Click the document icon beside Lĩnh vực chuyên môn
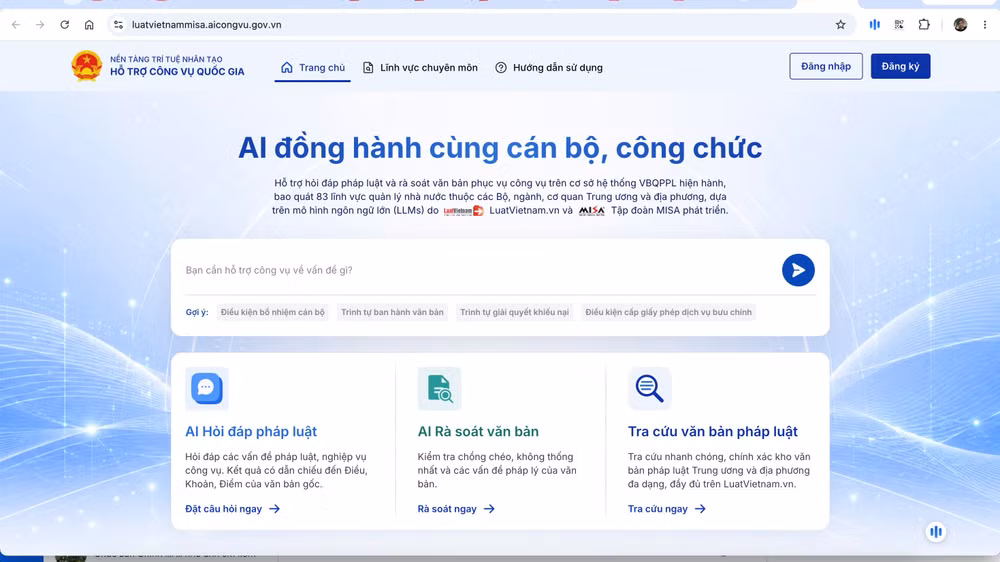1000x562 pixels. pos(368,68)
